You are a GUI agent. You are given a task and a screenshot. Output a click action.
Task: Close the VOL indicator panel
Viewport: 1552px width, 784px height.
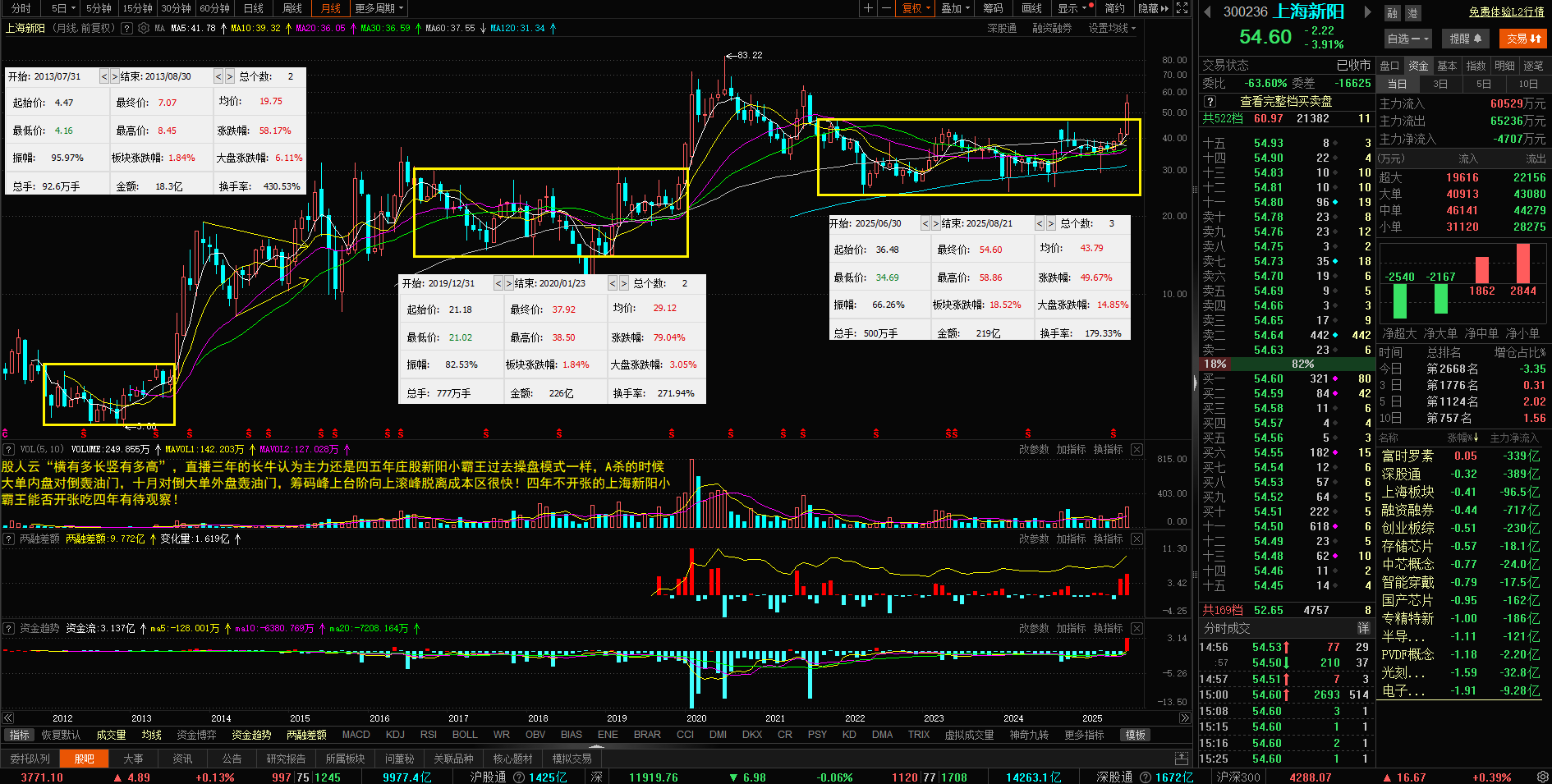(1136, 449)
